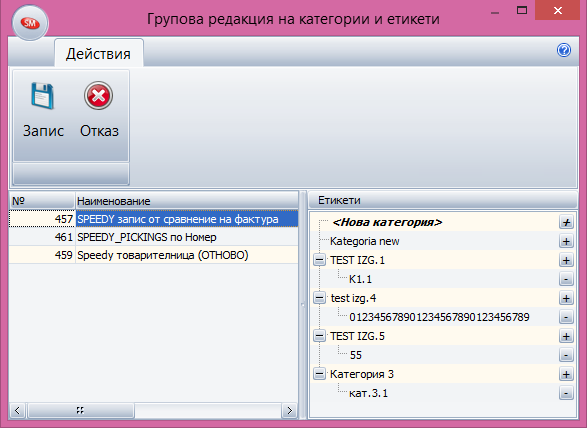Click plus button beside TEST IZG.5
This screenshot has width=587, height=428.
(566, 336)
